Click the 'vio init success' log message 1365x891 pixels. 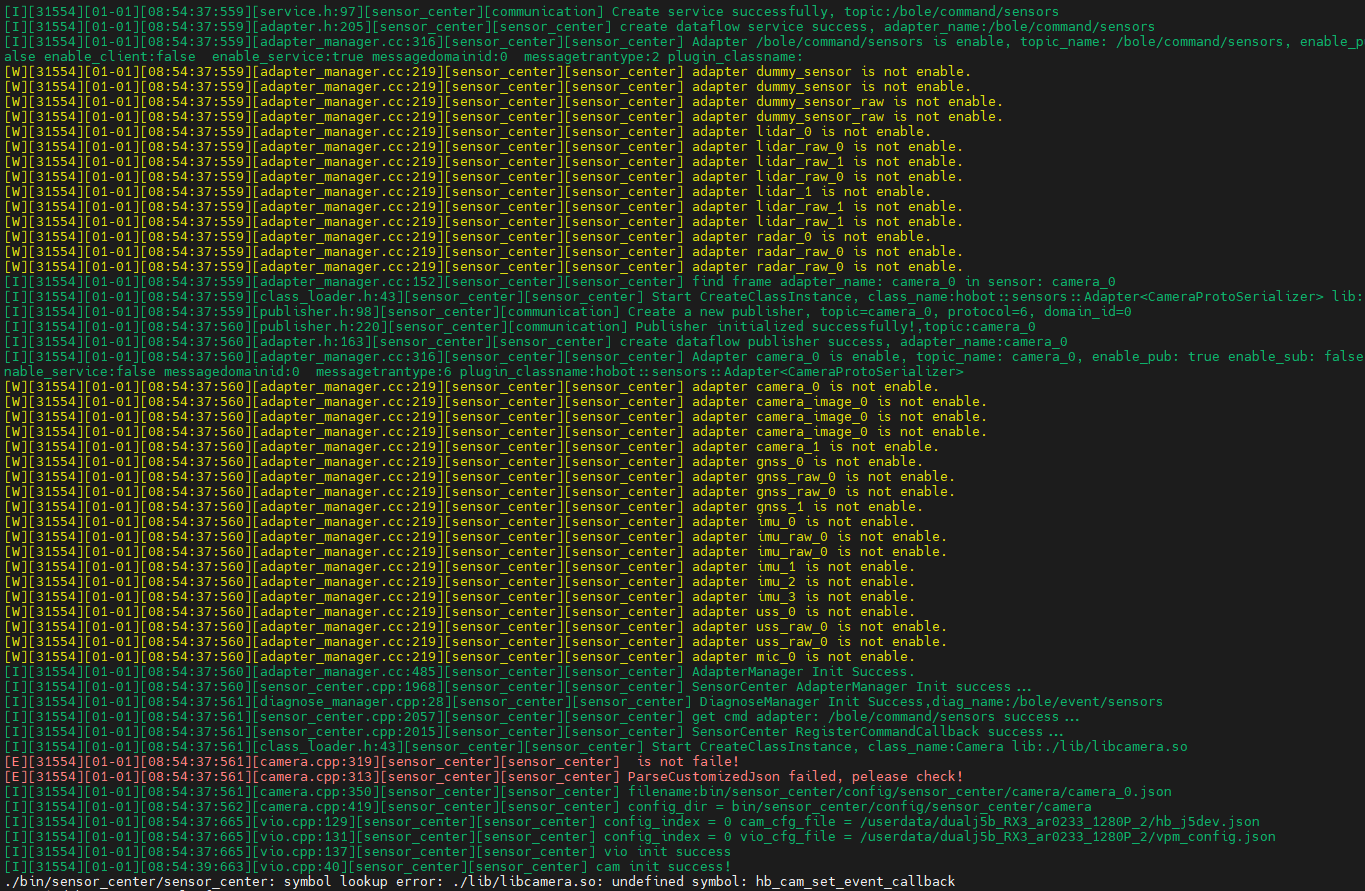[667, 852]
